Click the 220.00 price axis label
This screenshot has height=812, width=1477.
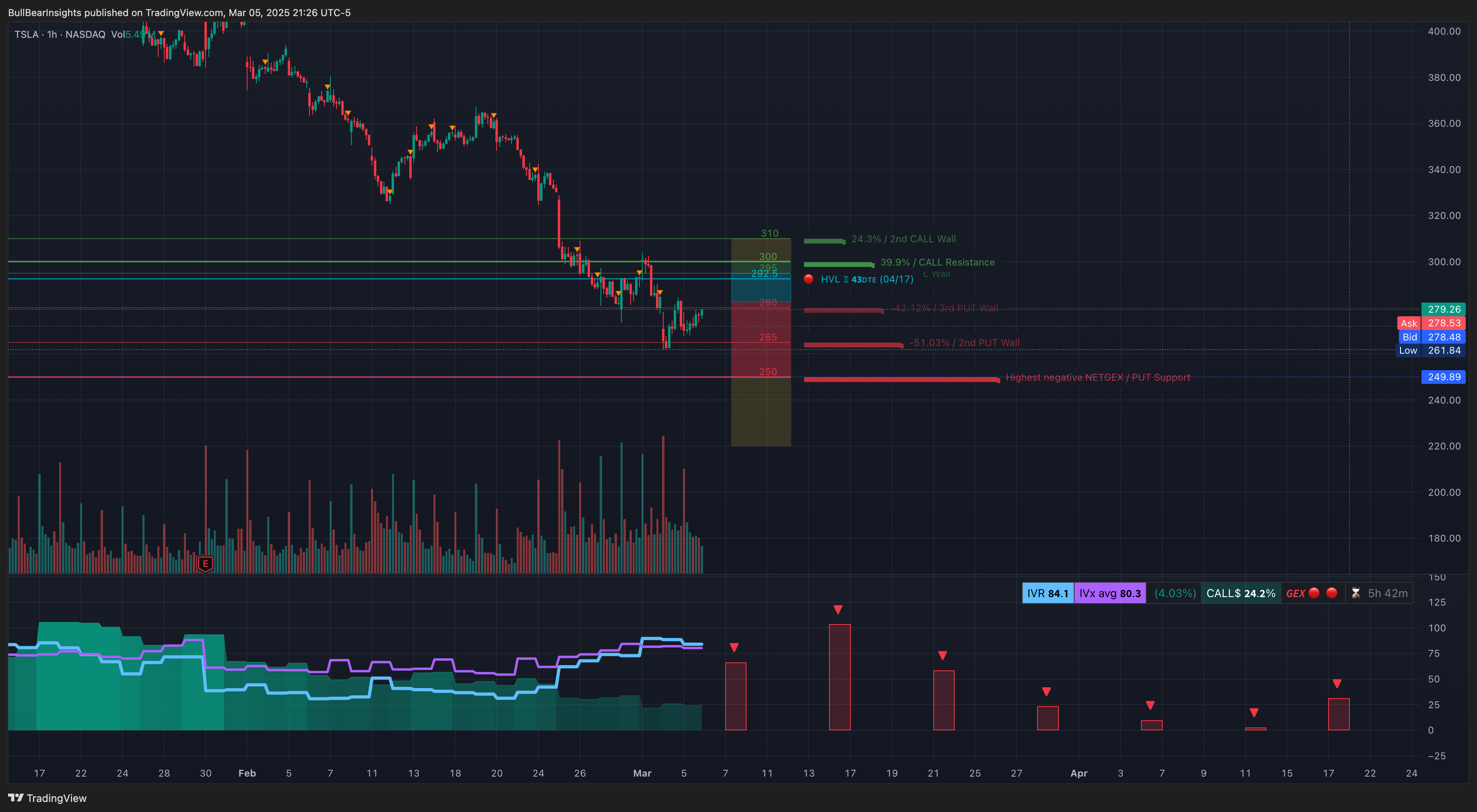[x=1444, y=445]
